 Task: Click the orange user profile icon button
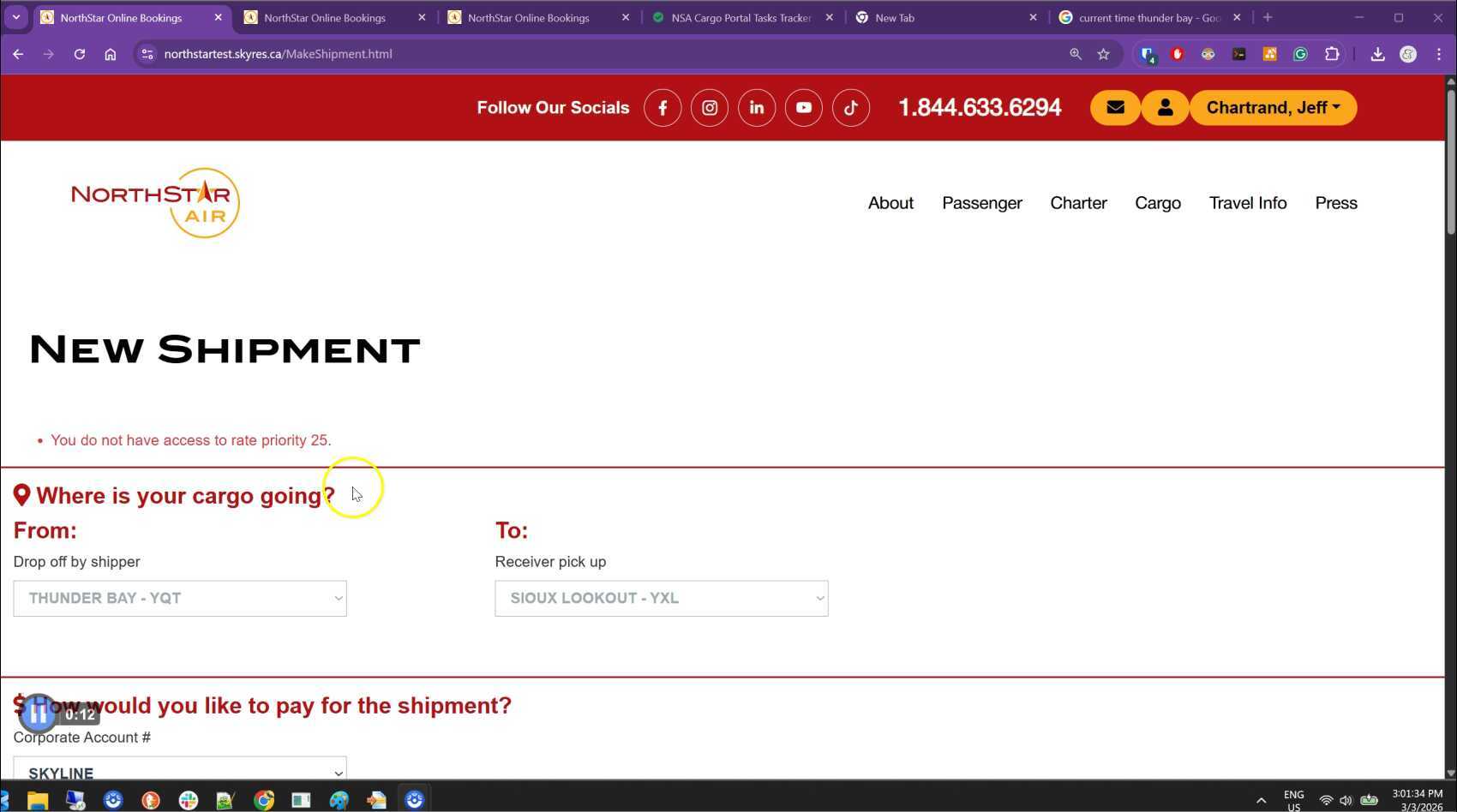tap(1165, 108)
